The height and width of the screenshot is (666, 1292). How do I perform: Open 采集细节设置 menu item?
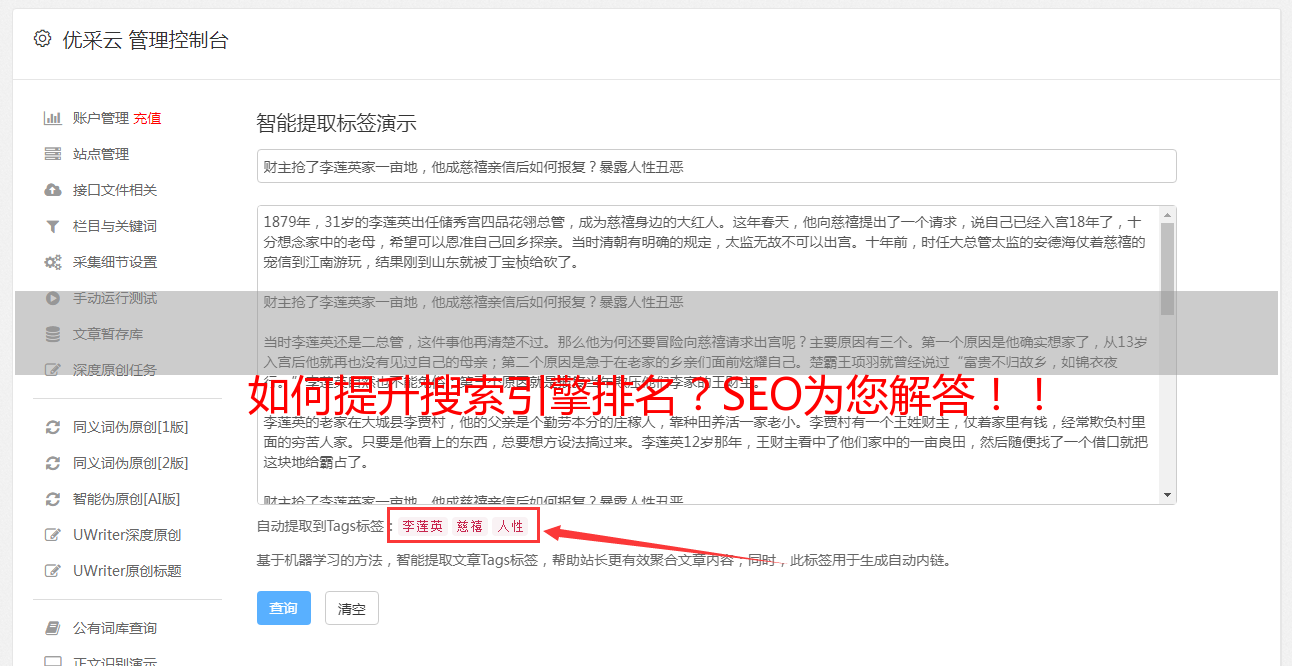[115, 262]
